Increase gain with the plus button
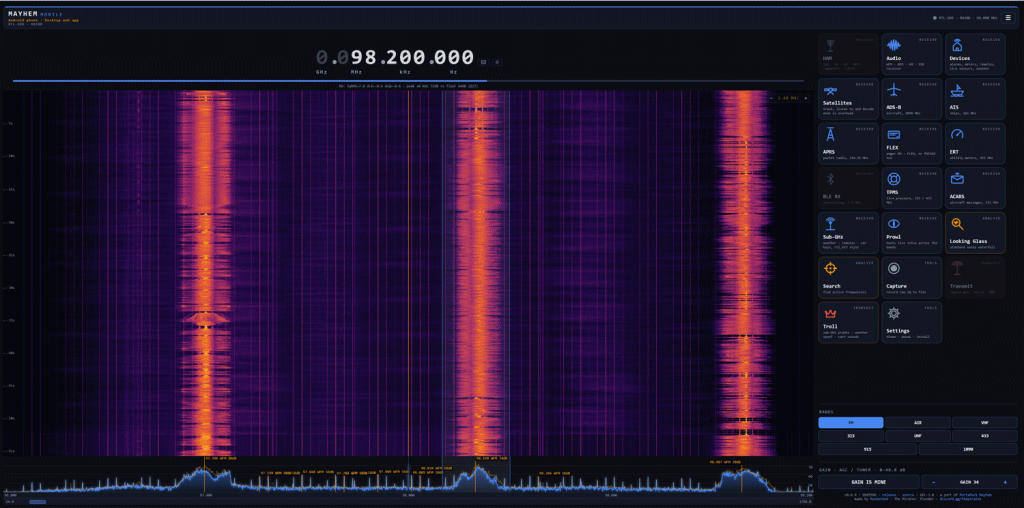The image size is (1024, 508). coord(1005,482)
